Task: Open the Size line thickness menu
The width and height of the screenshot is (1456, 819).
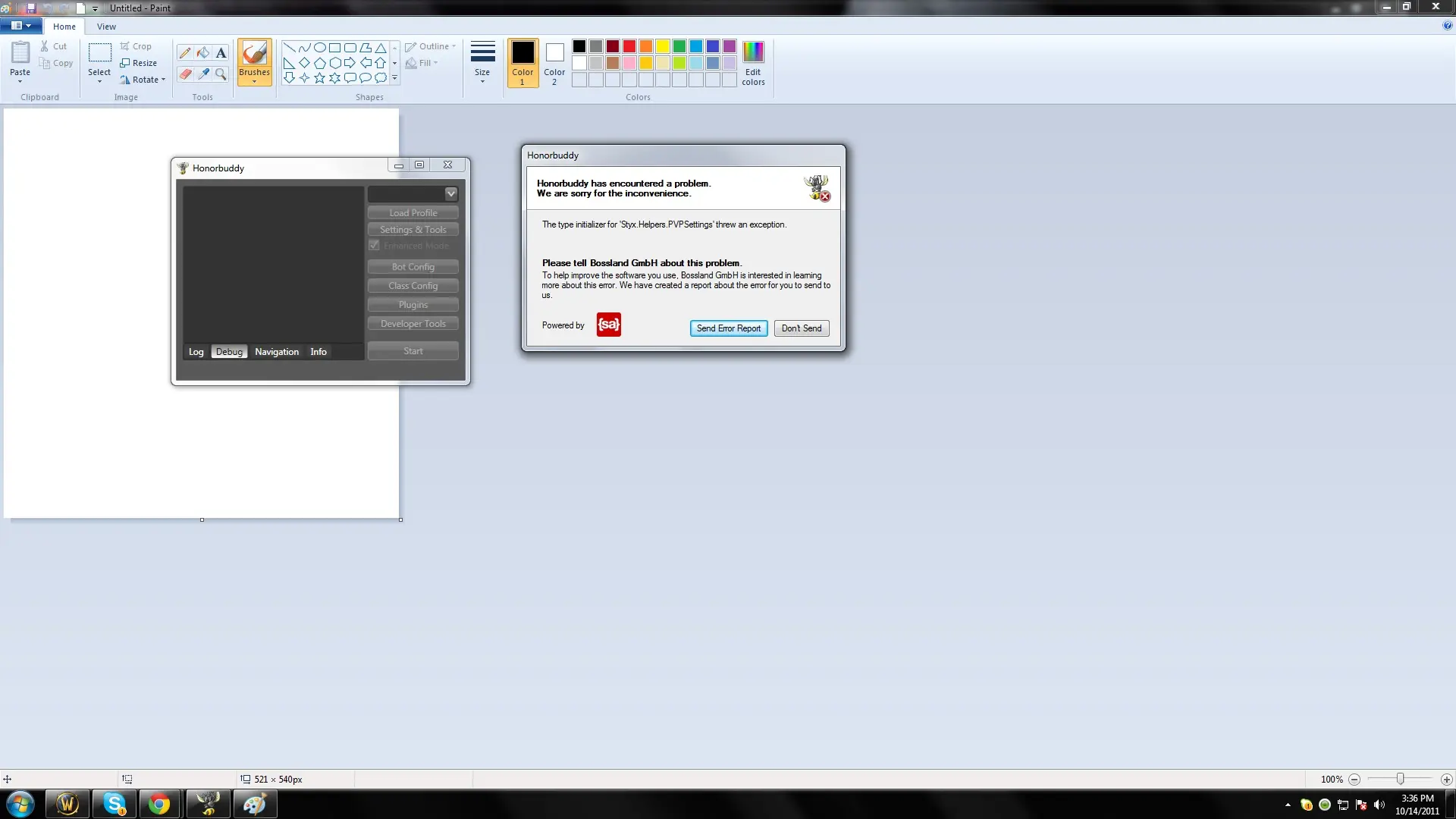Action: pos(482,62)
